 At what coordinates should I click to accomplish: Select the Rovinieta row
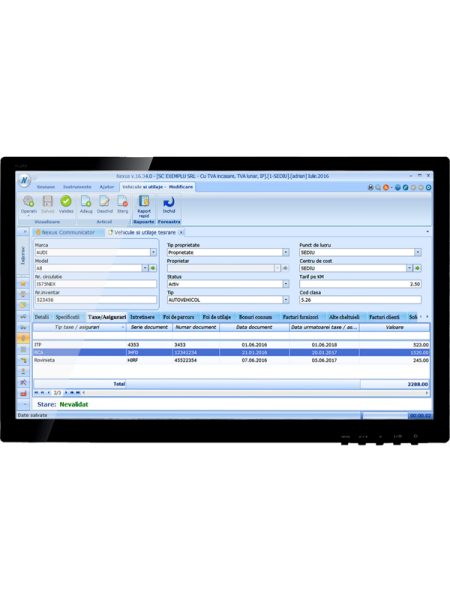point(231,360)
